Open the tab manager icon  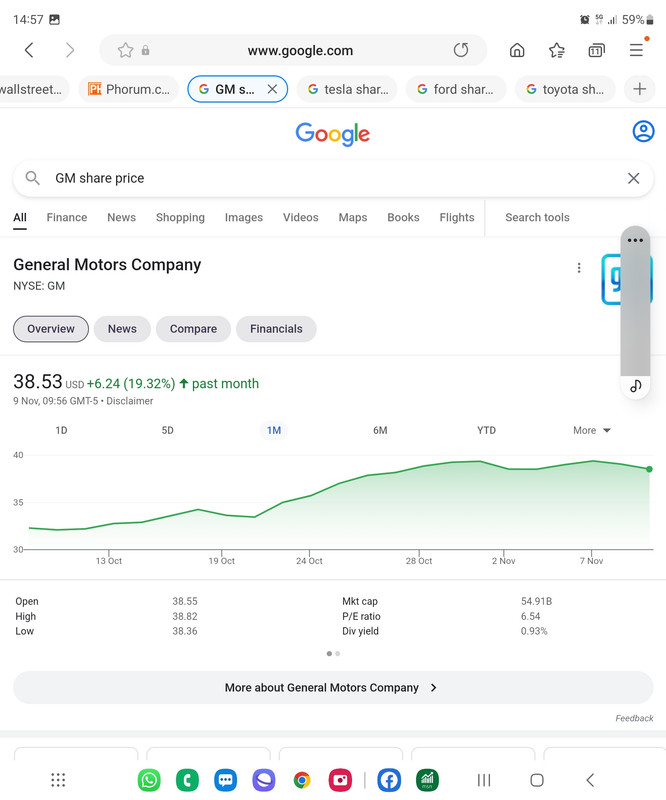pyautogui.click(x=596, y=50)
